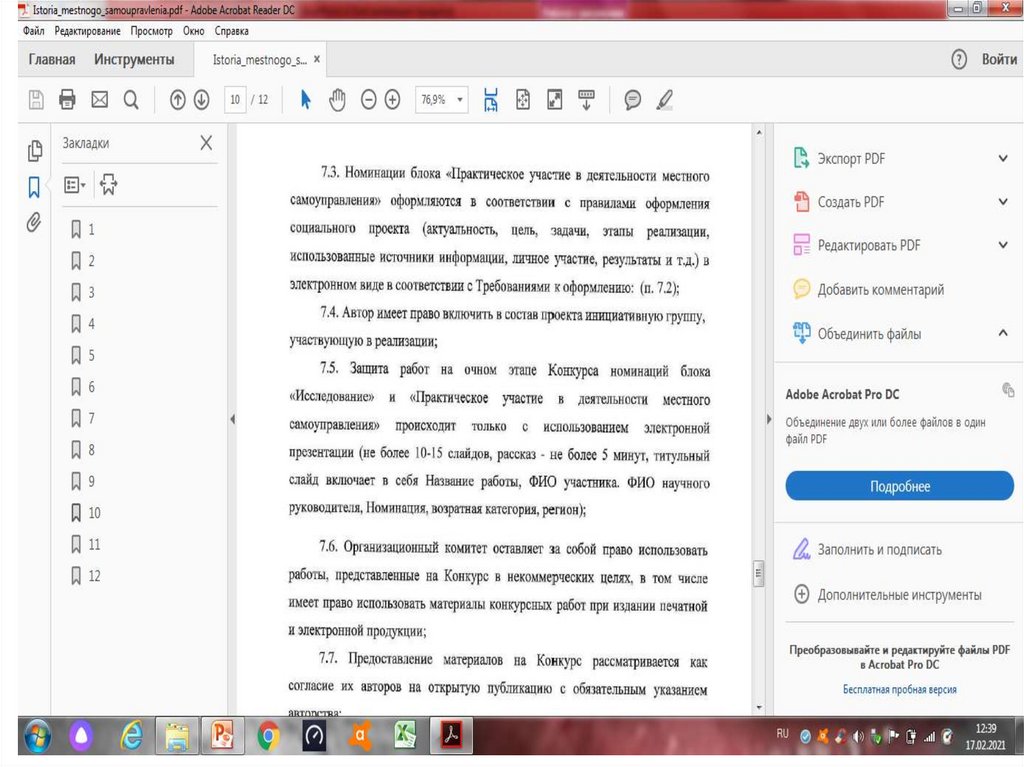Go to previous page arrow
The image size is (1024, 767).
pyautogui.click(x=178, y=99)
